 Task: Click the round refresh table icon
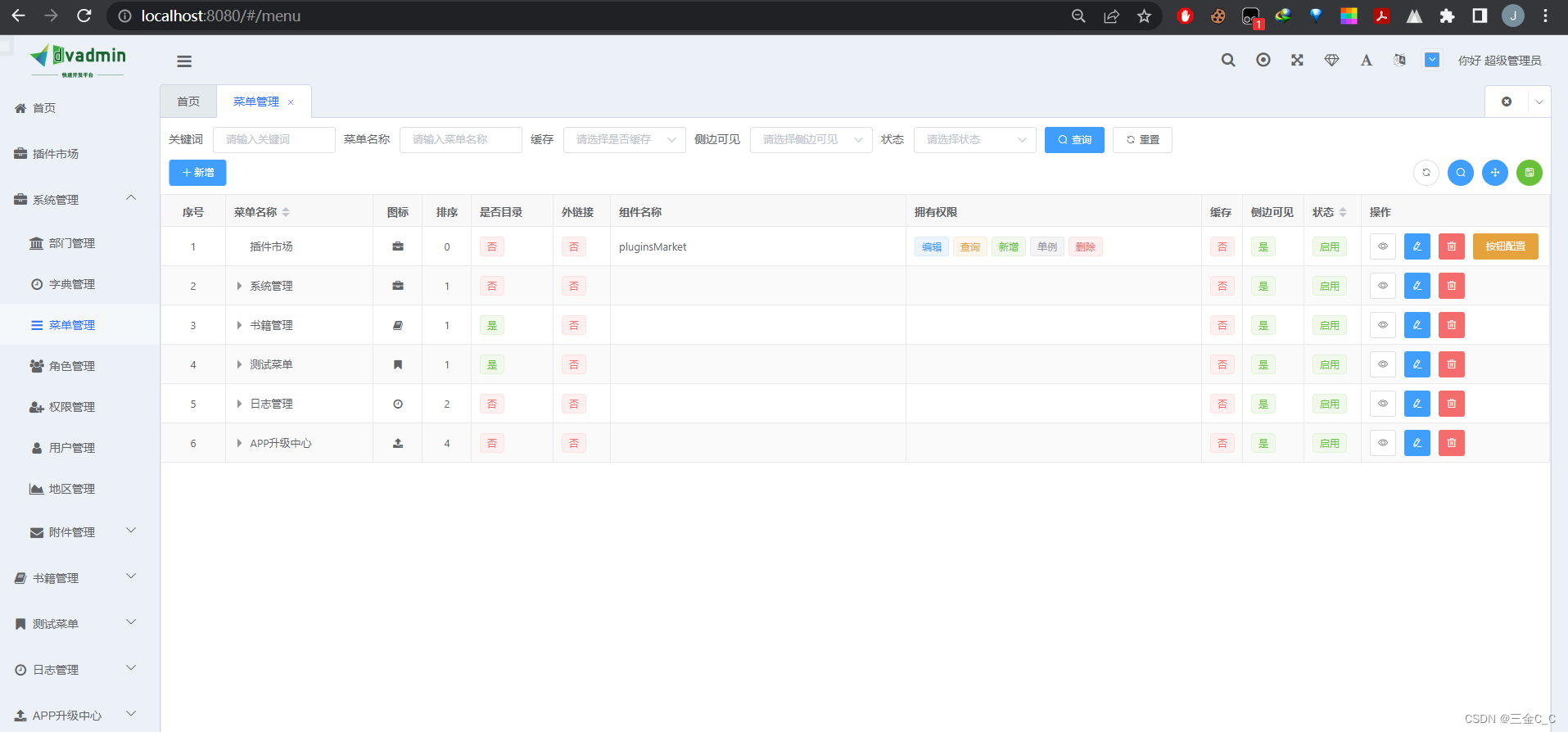(x=1426, y=173)
